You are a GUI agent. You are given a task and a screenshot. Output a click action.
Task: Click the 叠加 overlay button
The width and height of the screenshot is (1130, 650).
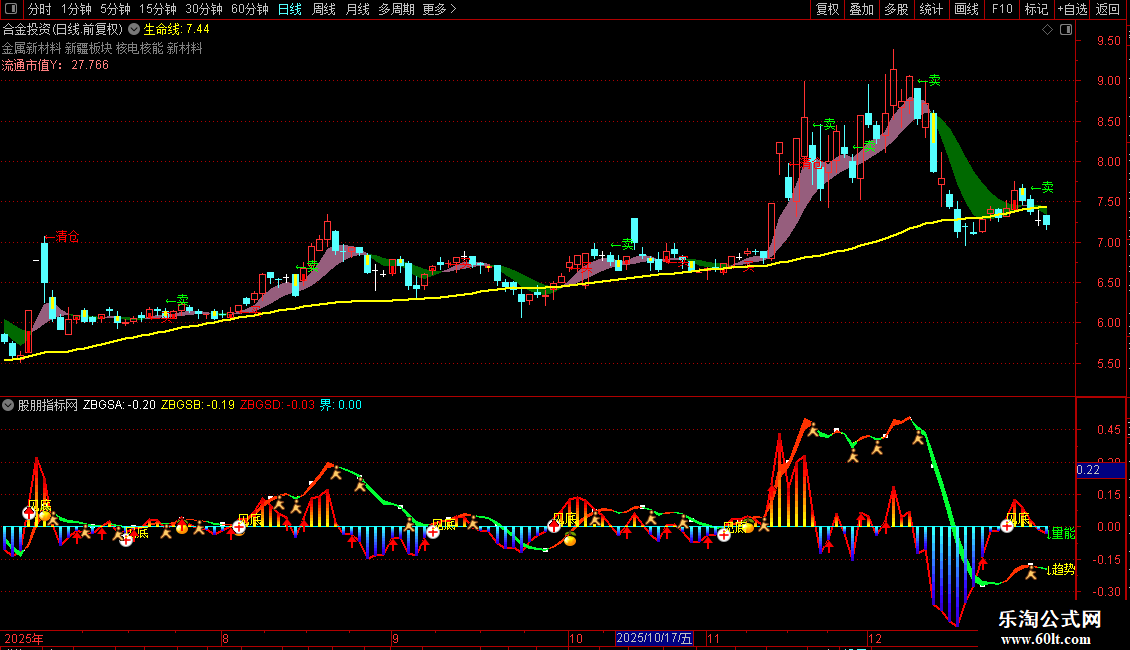[x=862, y=9]
